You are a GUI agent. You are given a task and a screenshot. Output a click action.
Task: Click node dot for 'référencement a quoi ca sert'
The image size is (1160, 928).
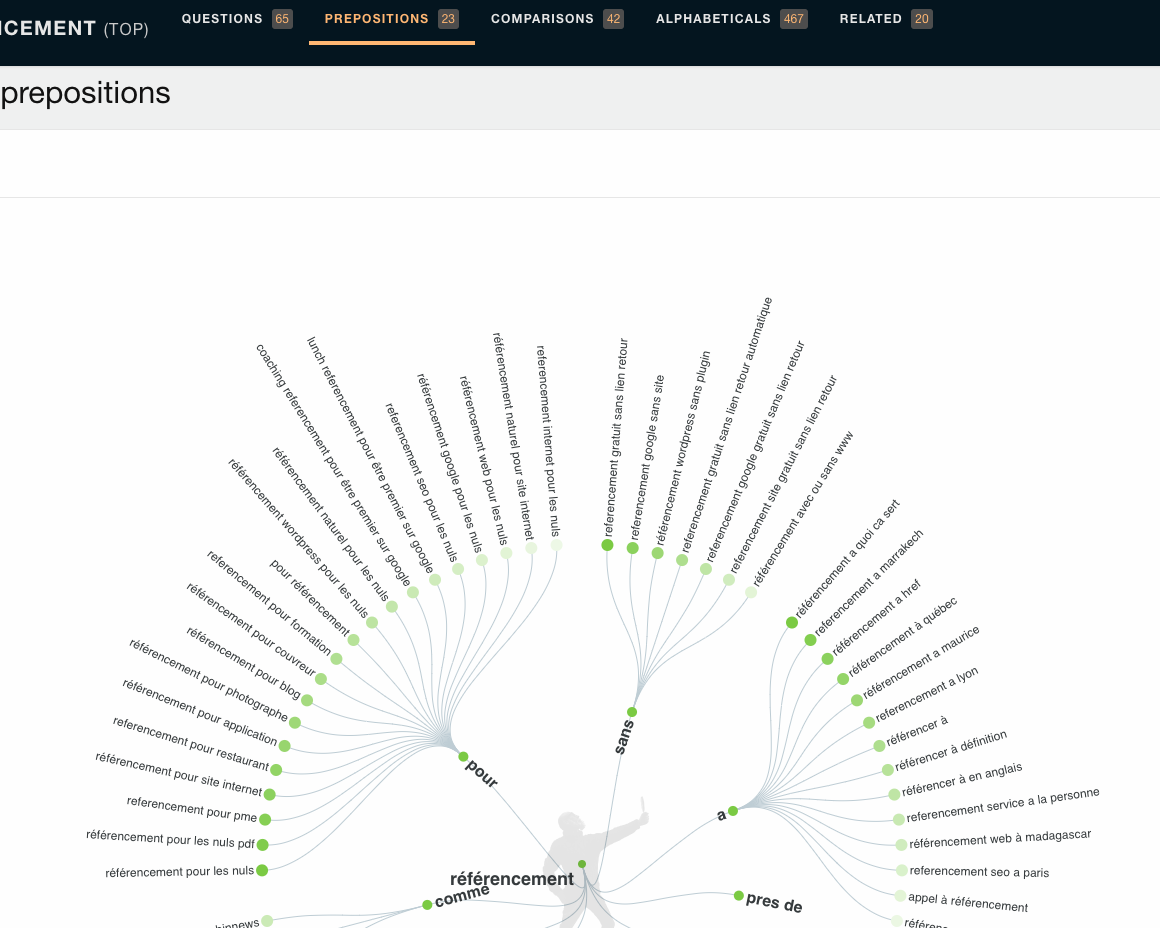[x=792, y=623]
